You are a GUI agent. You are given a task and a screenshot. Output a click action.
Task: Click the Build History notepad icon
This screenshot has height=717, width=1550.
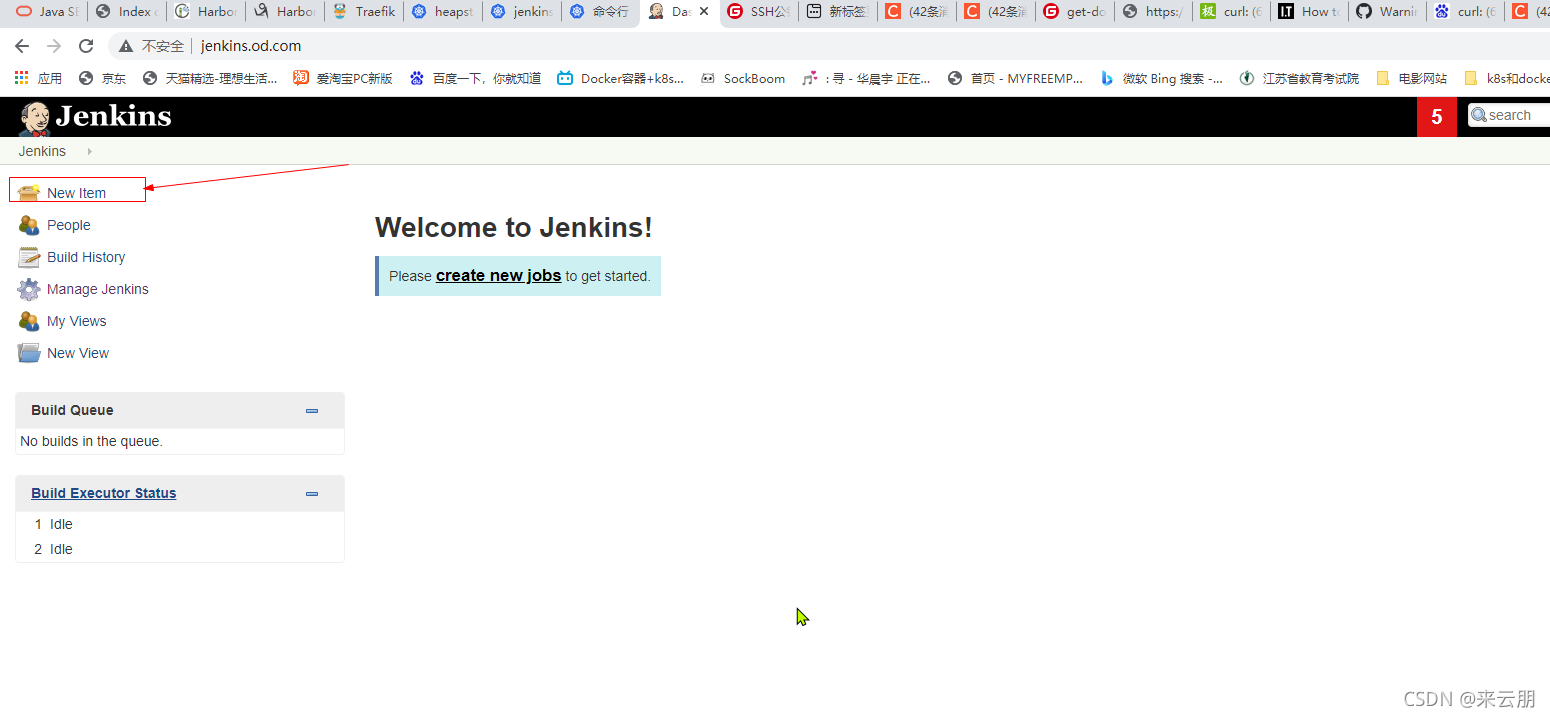click(29, 257)
